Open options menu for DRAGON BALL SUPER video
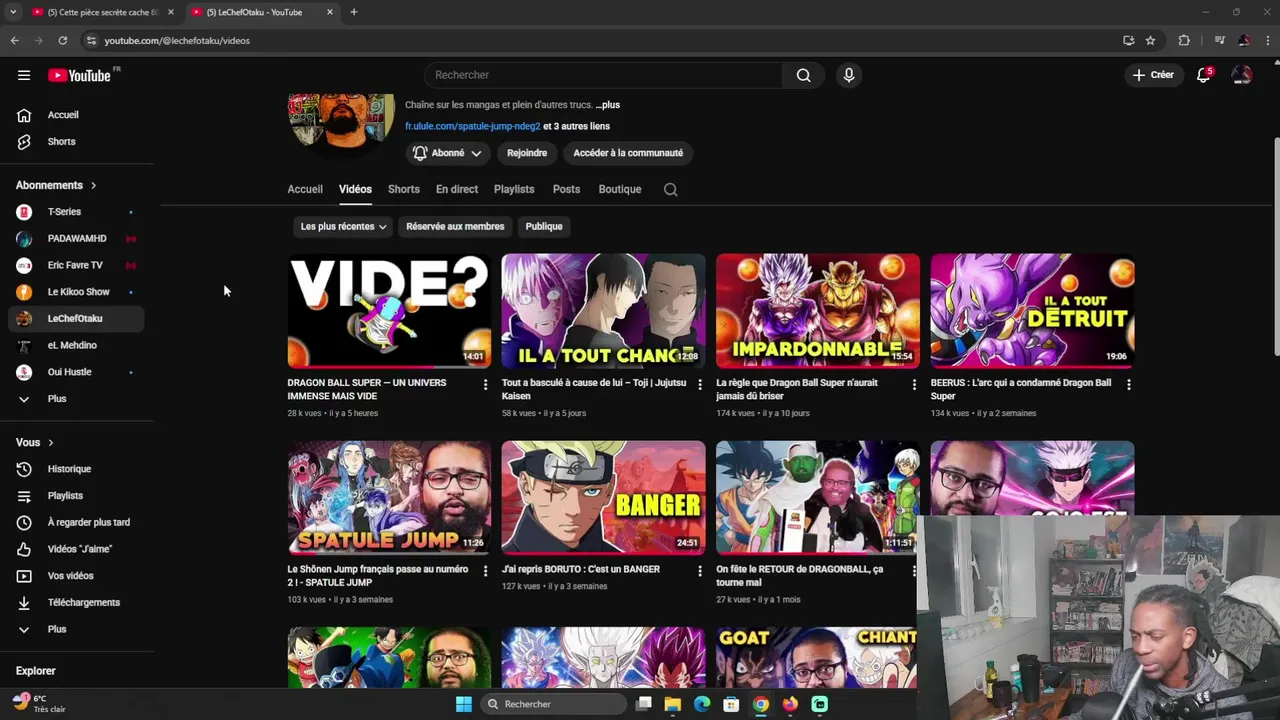The width and height of the screenshot is (1280, 720). 485,384
